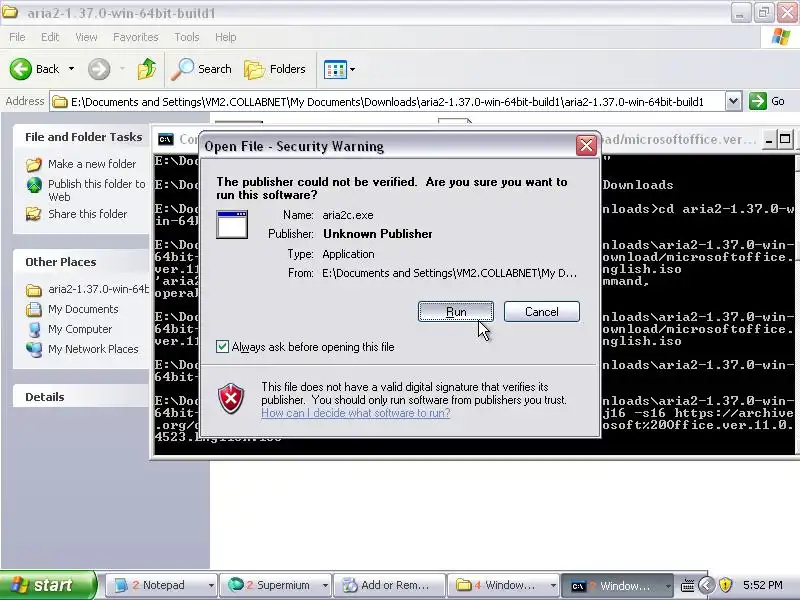Click the My Computer icon in sidebar
Viewport: 800px width, 600px height.
[x=34, y=330]
